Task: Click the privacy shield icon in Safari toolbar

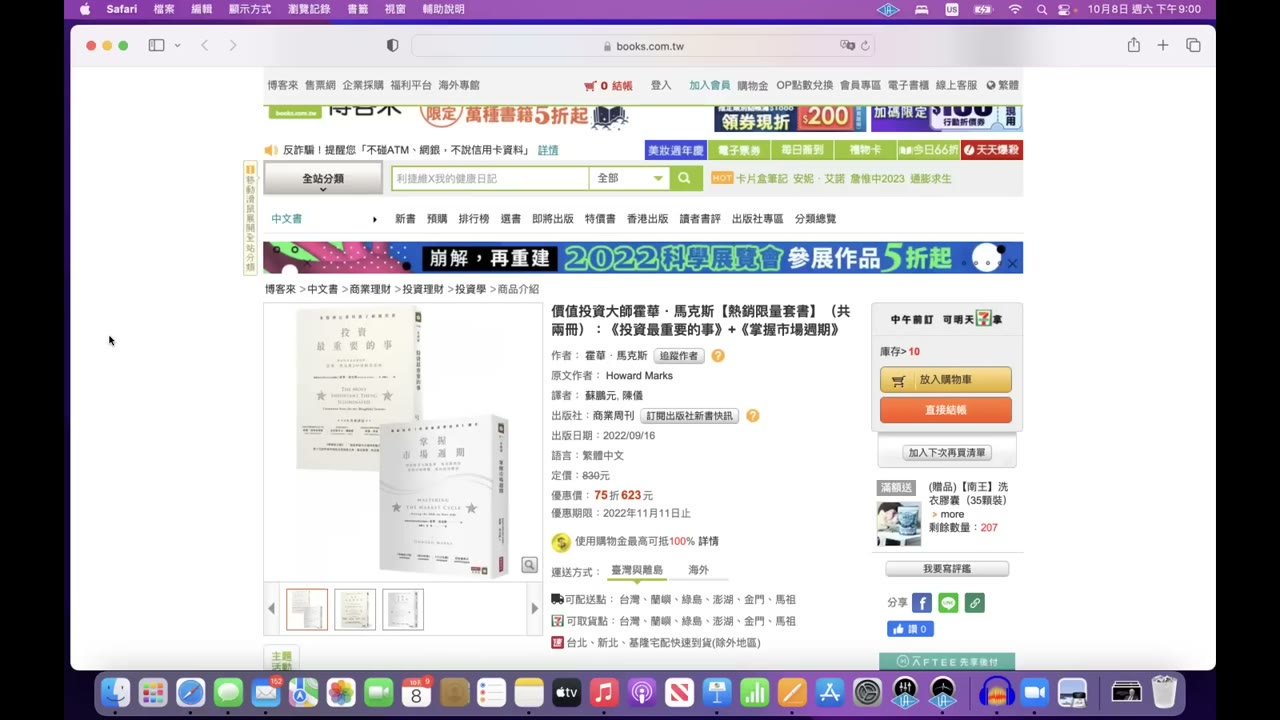Action: coord(393,46)
